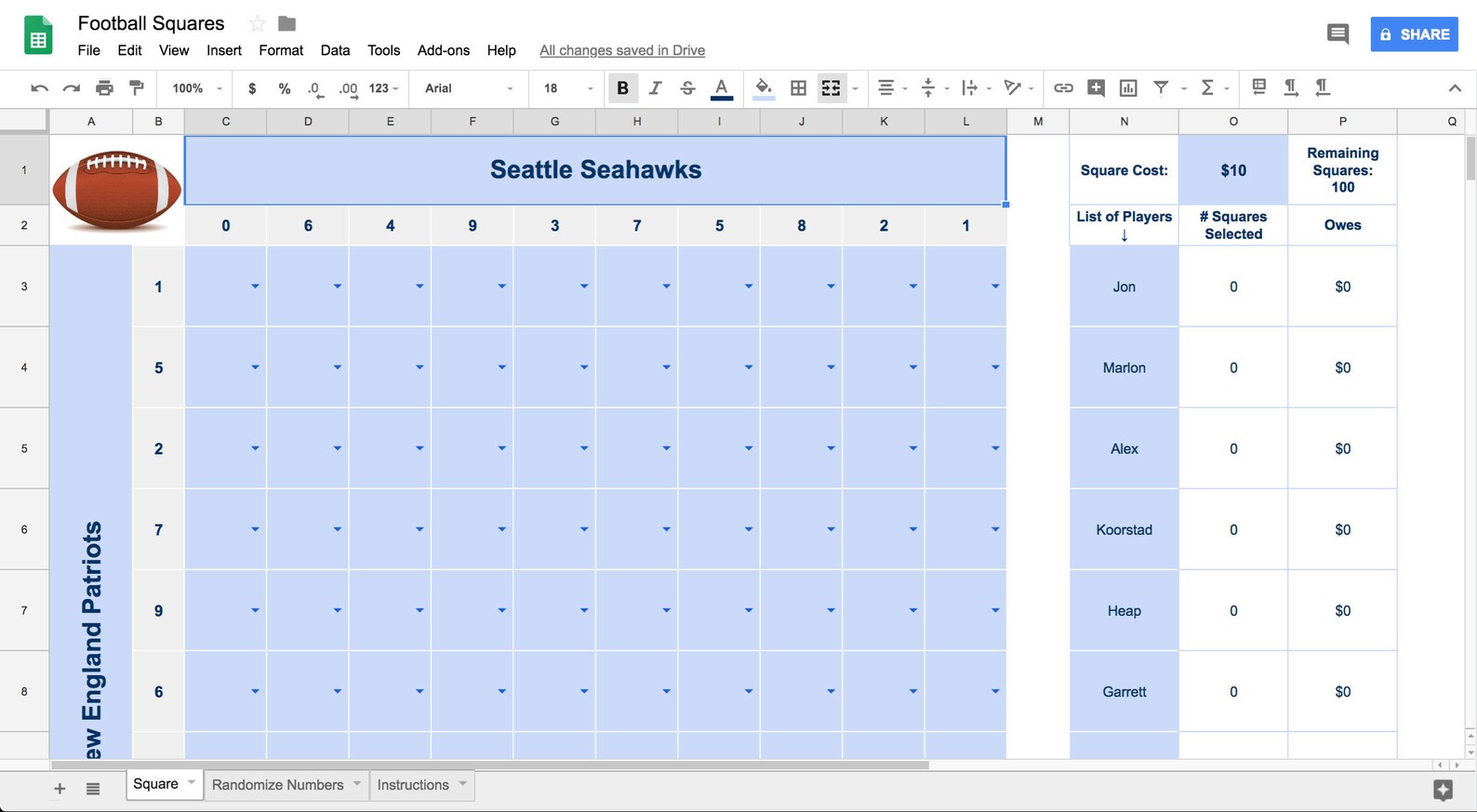
Task: Click the Filter funnel icon
Action: click(x=1161, y=87)
